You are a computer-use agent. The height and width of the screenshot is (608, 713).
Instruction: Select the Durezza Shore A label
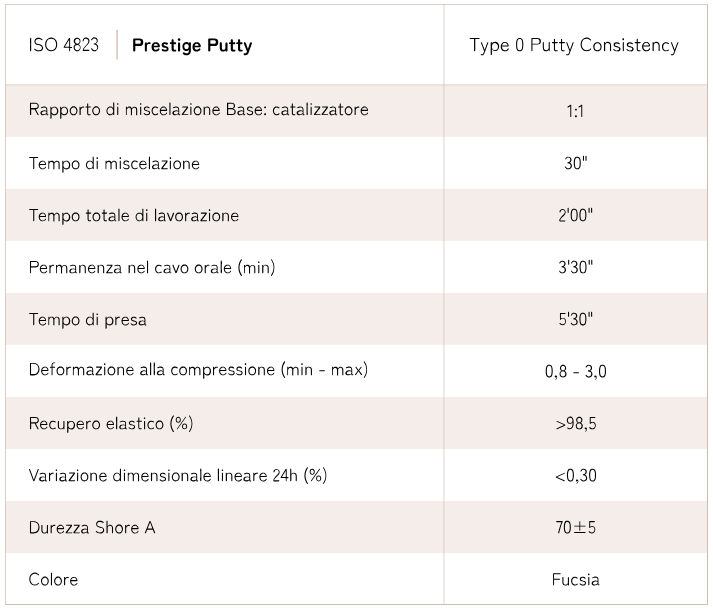(x=92, y=527)
